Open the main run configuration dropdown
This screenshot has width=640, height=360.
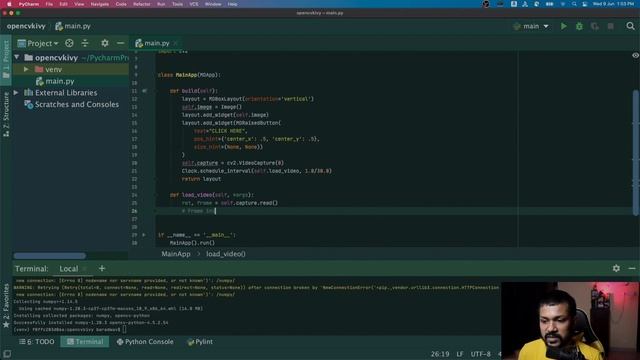pyautogui.click(x=531, y=26)
